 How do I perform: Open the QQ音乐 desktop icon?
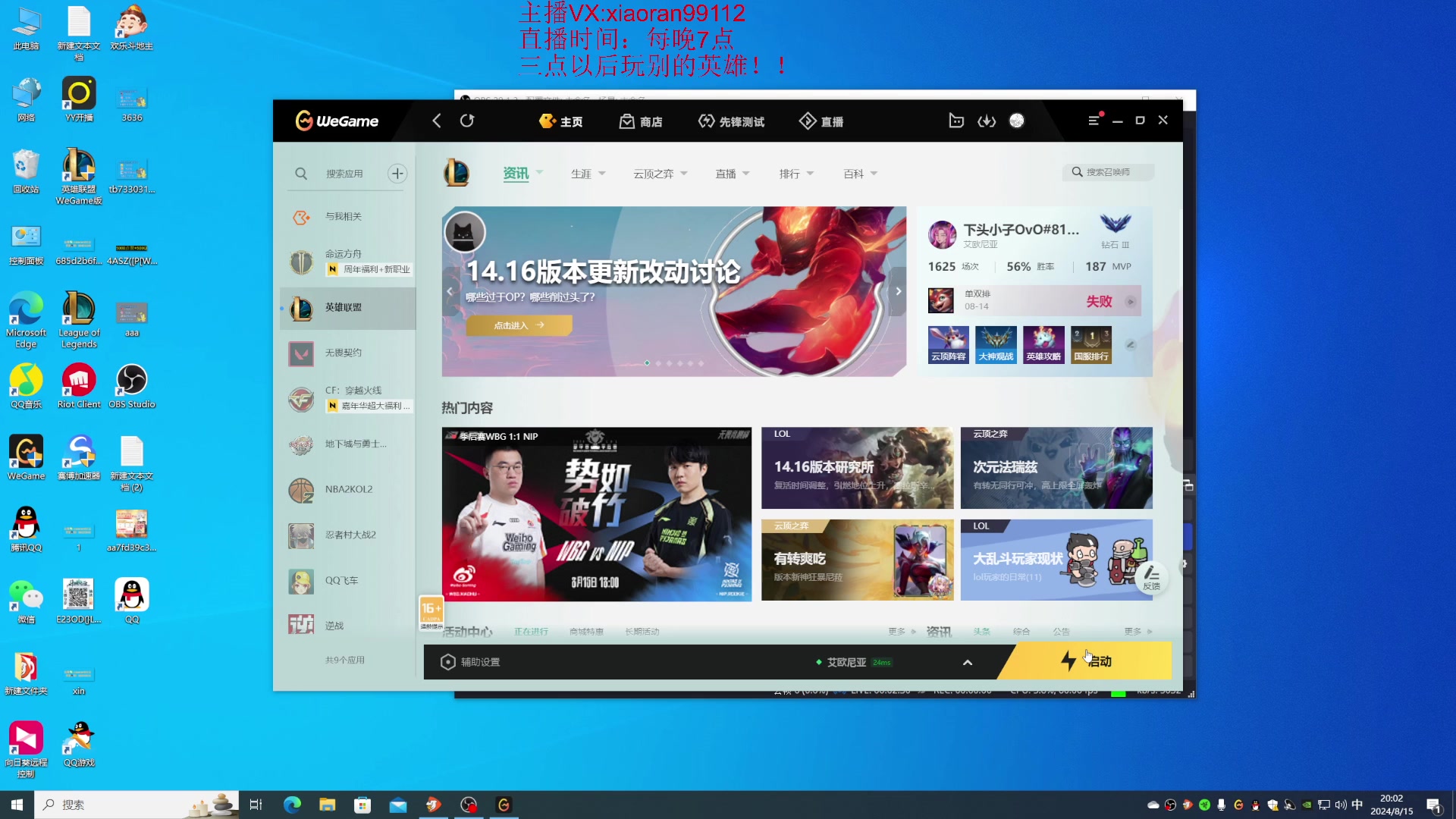[26, 387]
